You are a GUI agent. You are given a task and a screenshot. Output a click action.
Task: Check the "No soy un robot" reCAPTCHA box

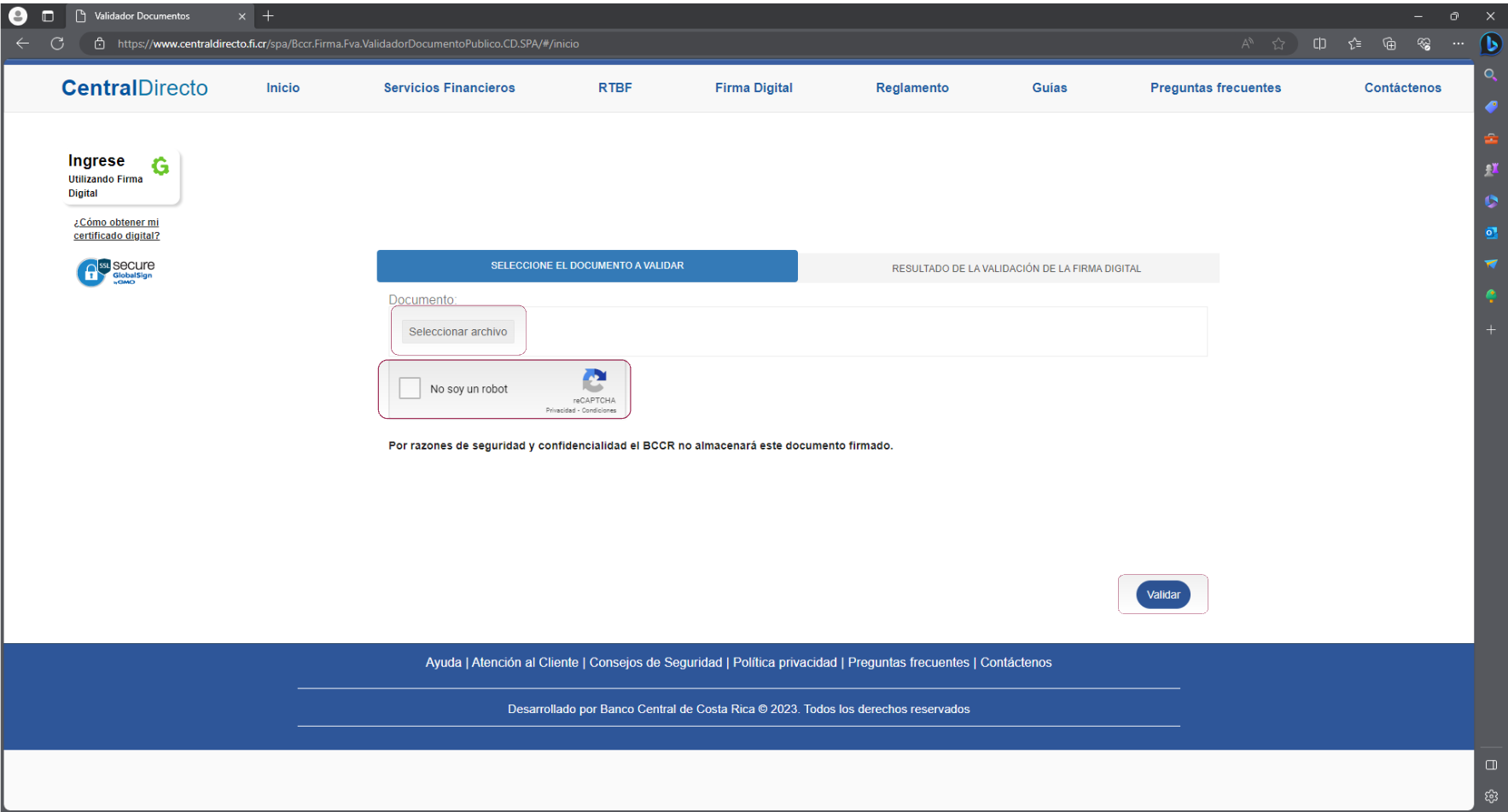(410, 388)
